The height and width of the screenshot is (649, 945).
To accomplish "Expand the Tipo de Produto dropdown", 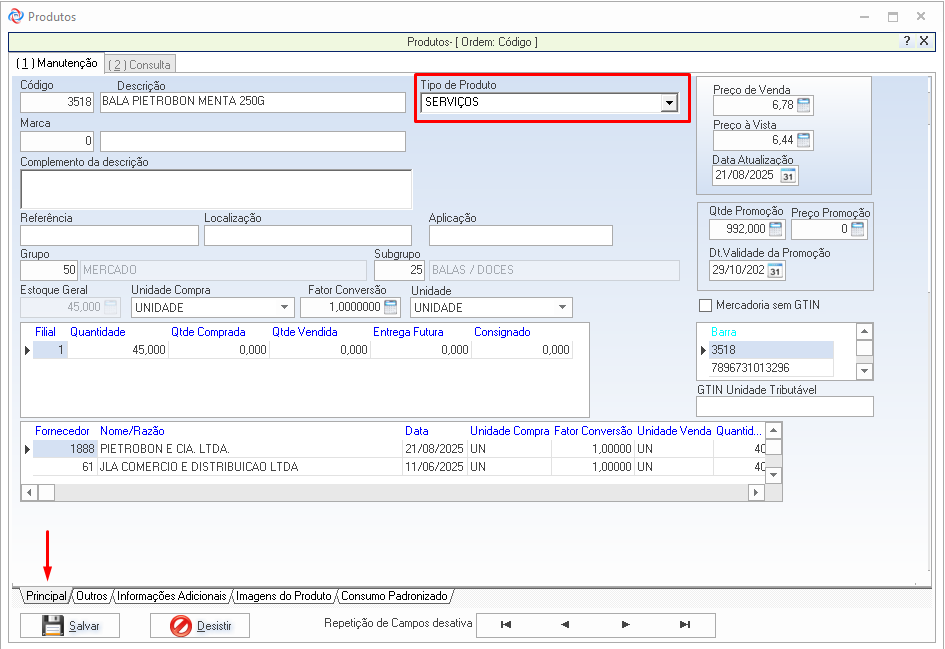I will [x=668, y=103].
